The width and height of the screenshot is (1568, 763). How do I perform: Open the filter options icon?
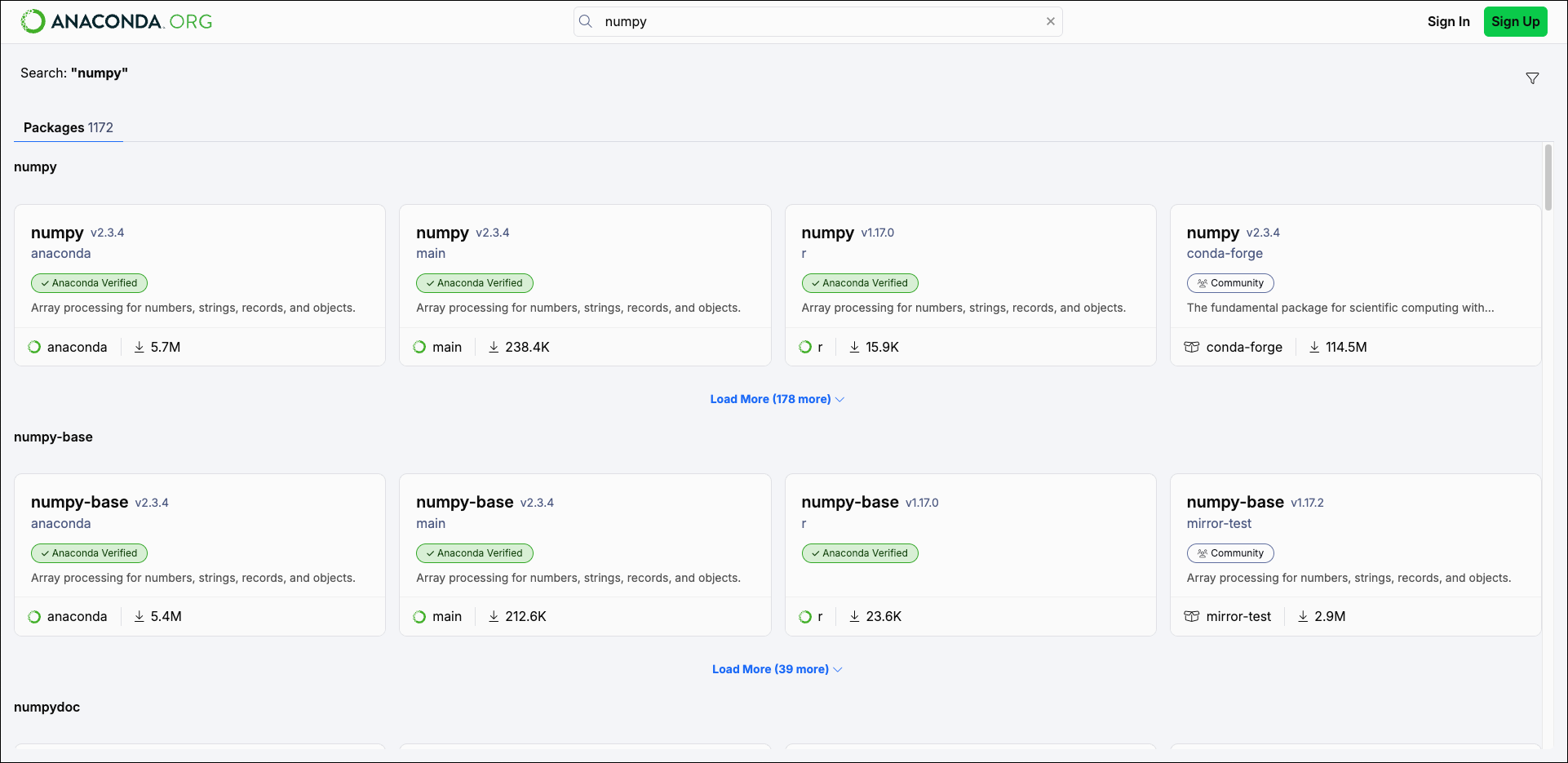[x=1533, y=78]
